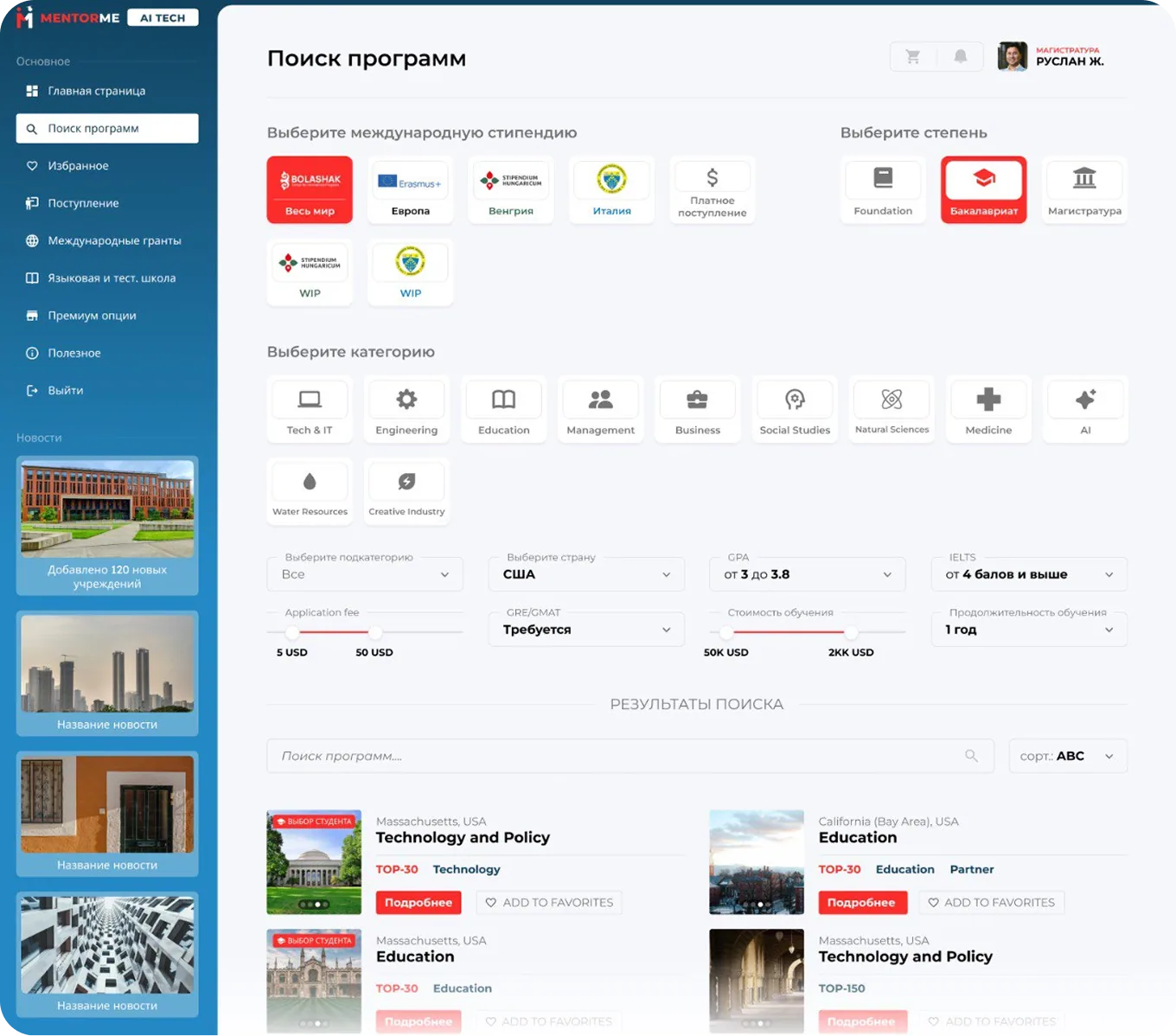Screen dimensions: 1176x1036
Task: Select the Foundation degree card
Action: tap(883, 189)
